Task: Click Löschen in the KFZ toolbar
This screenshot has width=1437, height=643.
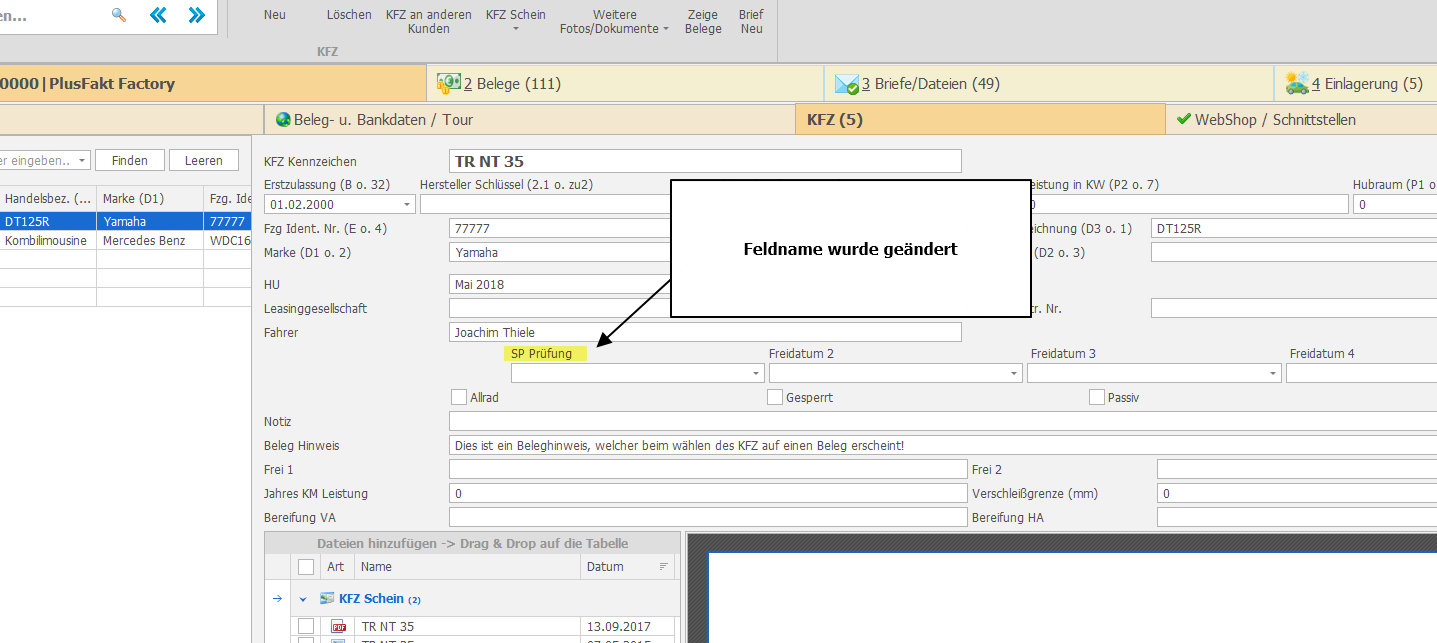Action: pyautogui.click(x=349, y=15)
